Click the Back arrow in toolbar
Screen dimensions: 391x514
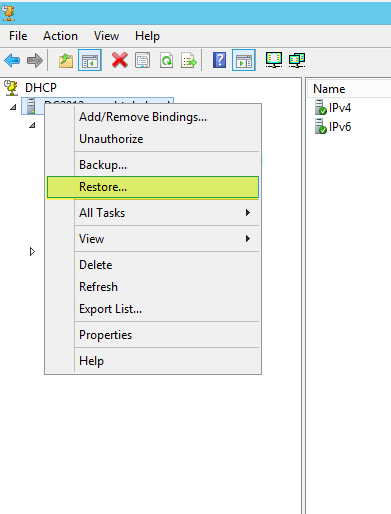(12, 60)
